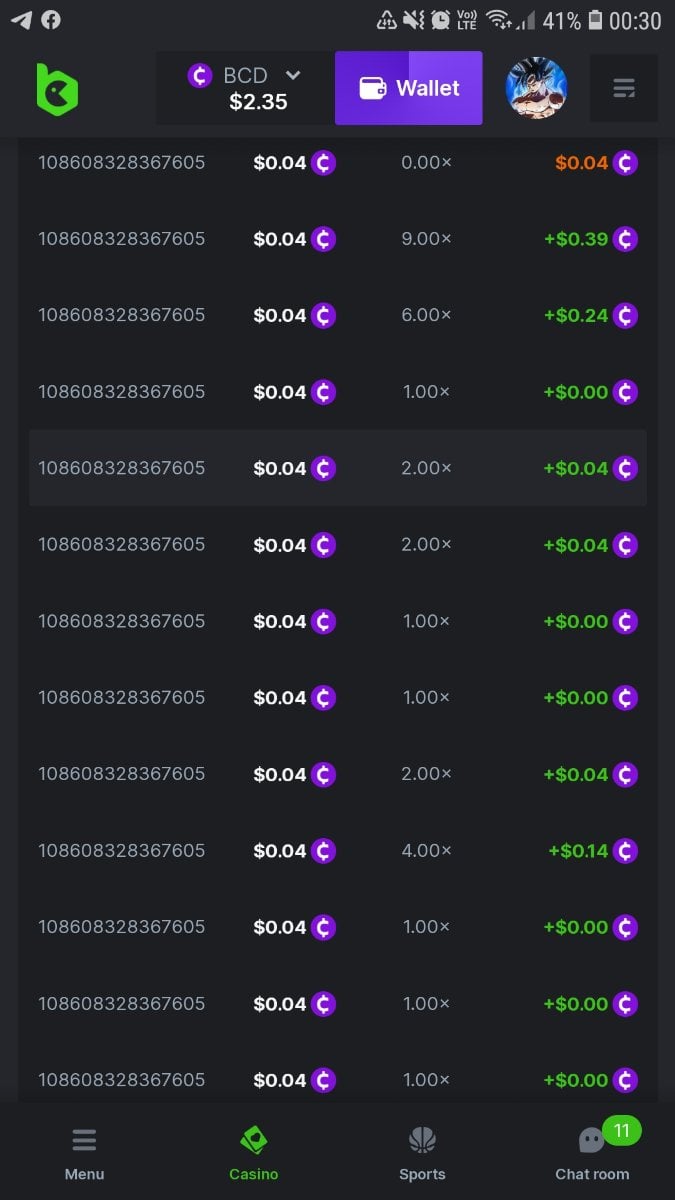The image size is (675, 1200).
Task: Click the BCD coin icon beside +$0.39
Action: (x=625, y=239)
